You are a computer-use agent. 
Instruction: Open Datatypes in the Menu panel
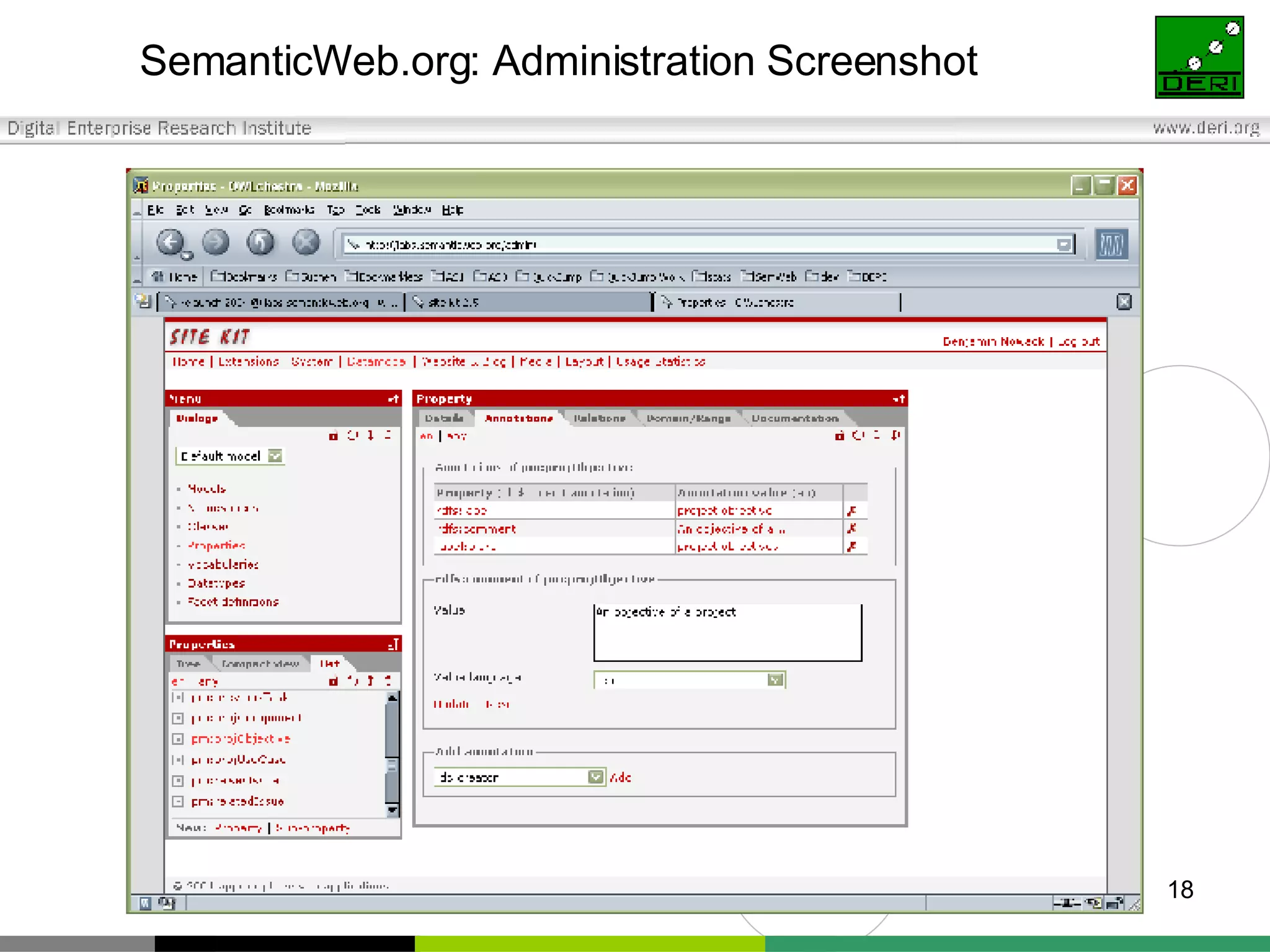pyautogui.click(x=216, y=583)
